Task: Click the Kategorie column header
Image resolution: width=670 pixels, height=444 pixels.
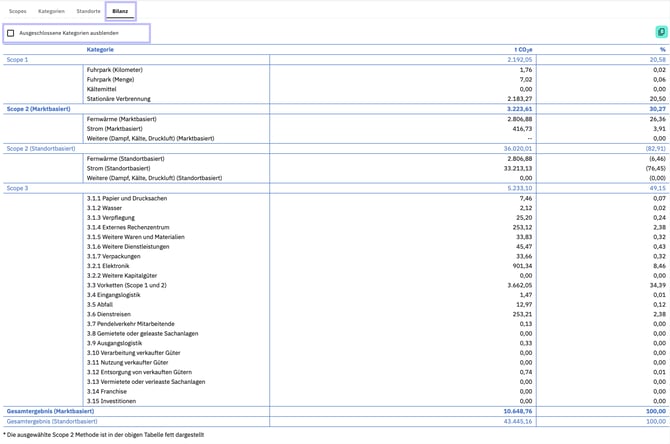Action: [x=100, y=49]
